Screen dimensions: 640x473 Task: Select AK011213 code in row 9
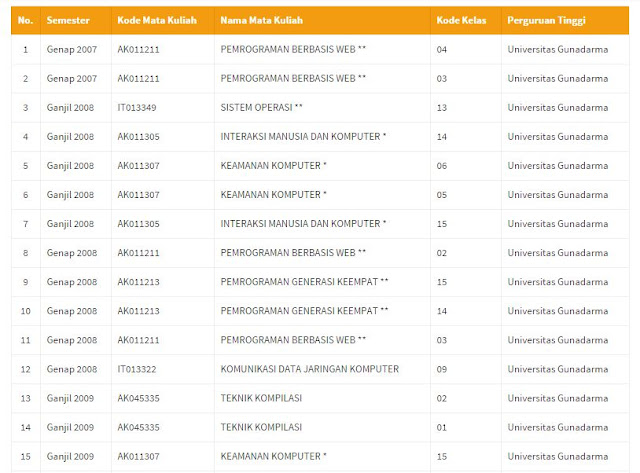tap(138, 282)
